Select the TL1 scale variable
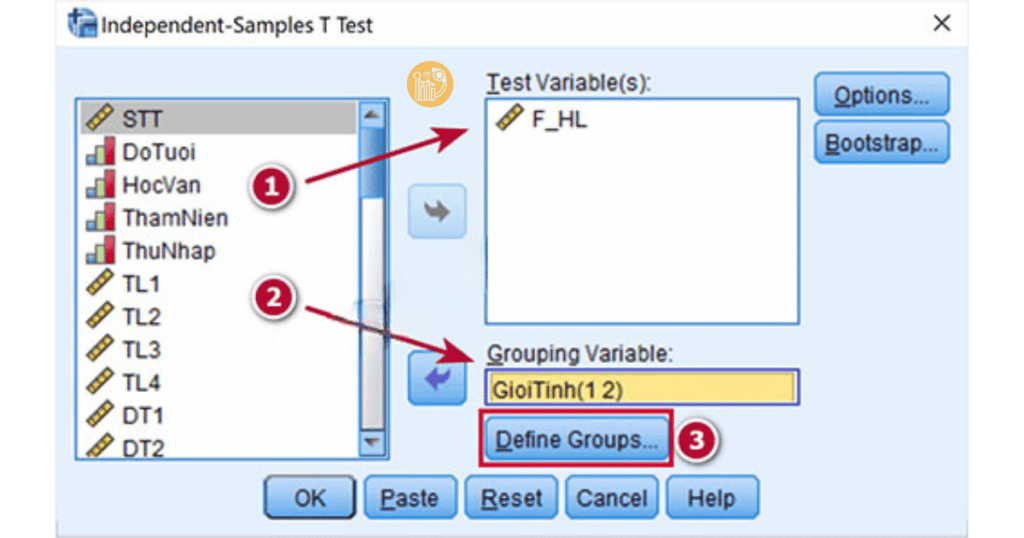The height and width of the screenshot is (538, 1024). click(x=141, y=284)
